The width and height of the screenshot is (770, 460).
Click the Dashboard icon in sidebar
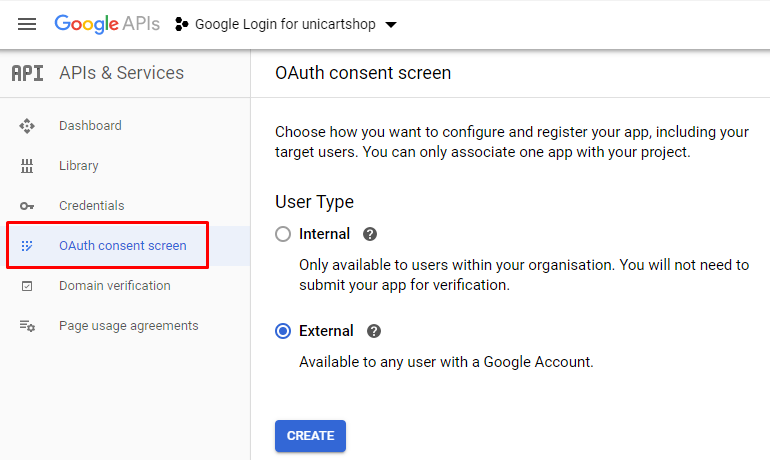click(27, 126)
